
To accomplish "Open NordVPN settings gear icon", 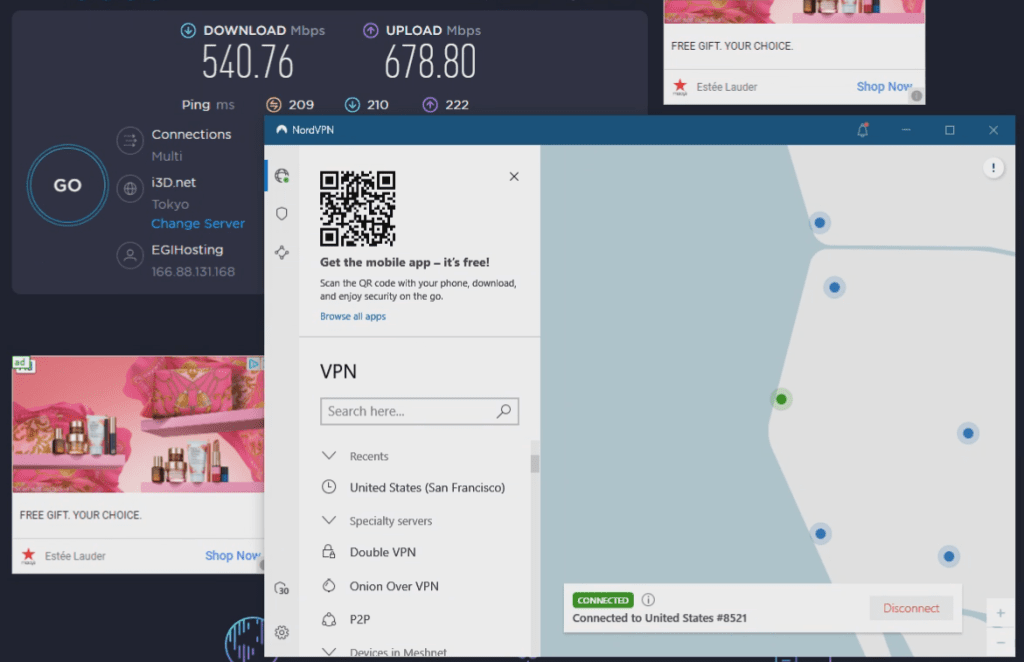I will 281,632.
